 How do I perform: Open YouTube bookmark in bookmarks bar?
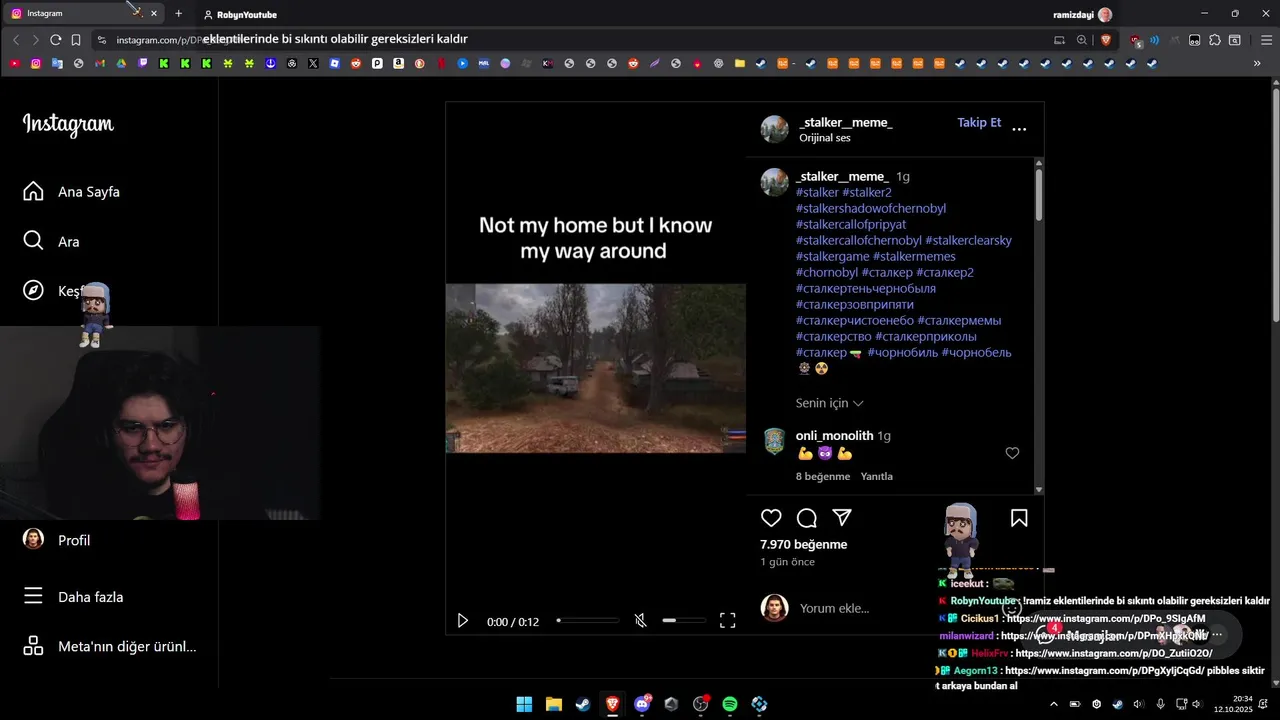pos(14,63)
